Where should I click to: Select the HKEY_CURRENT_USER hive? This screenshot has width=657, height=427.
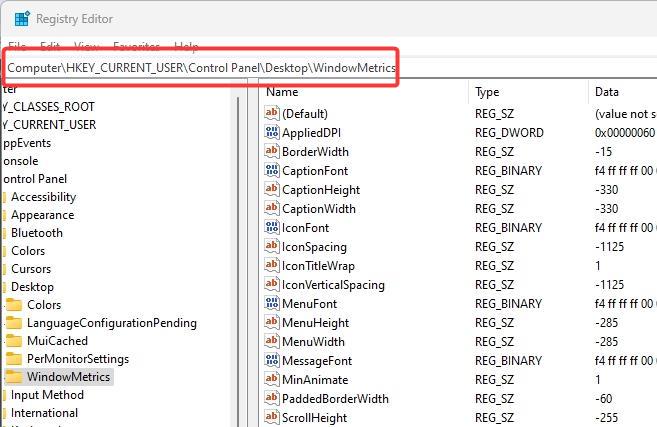[x=49, y=125]
